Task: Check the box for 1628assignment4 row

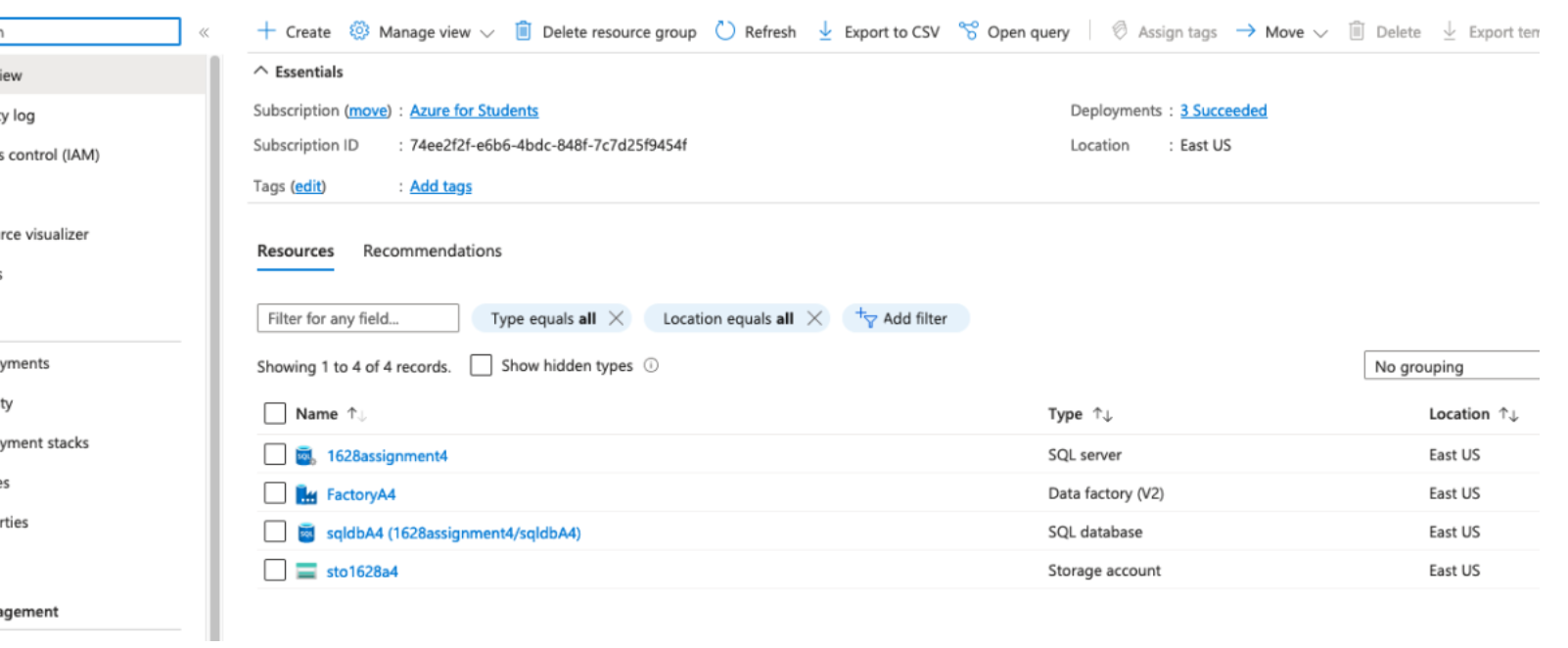Action: 275,454
